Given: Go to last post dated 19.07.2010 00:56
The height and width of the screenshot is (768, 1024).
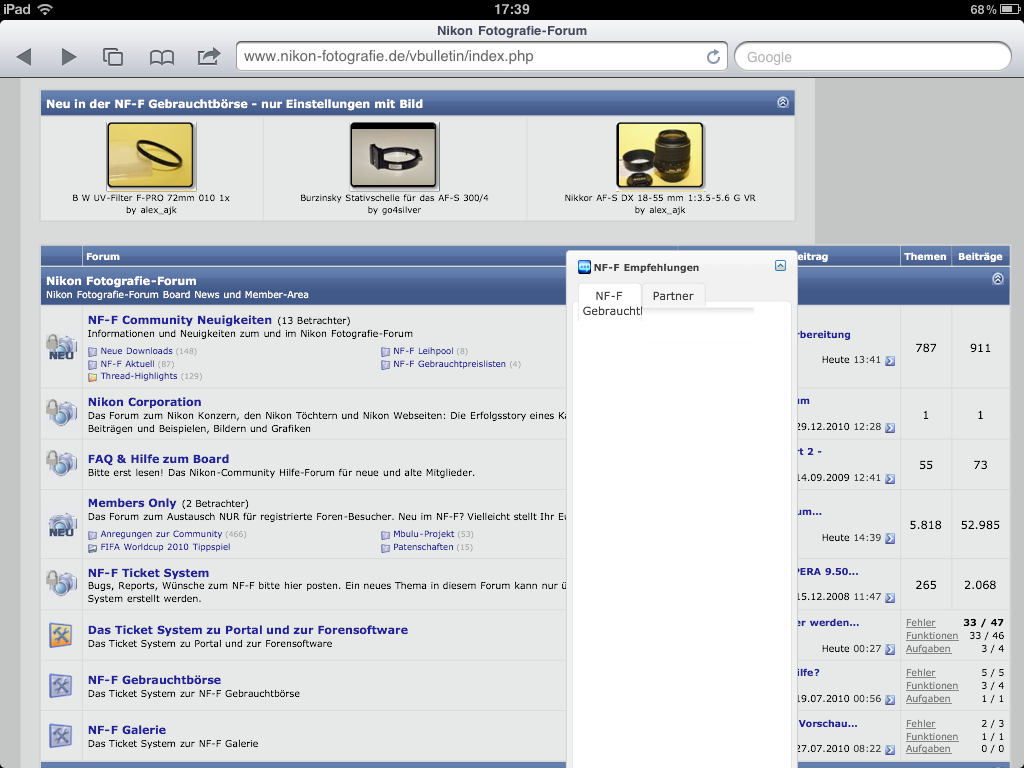Looking at the screenshot, I should pyautogui.click(x=889, y=699).
